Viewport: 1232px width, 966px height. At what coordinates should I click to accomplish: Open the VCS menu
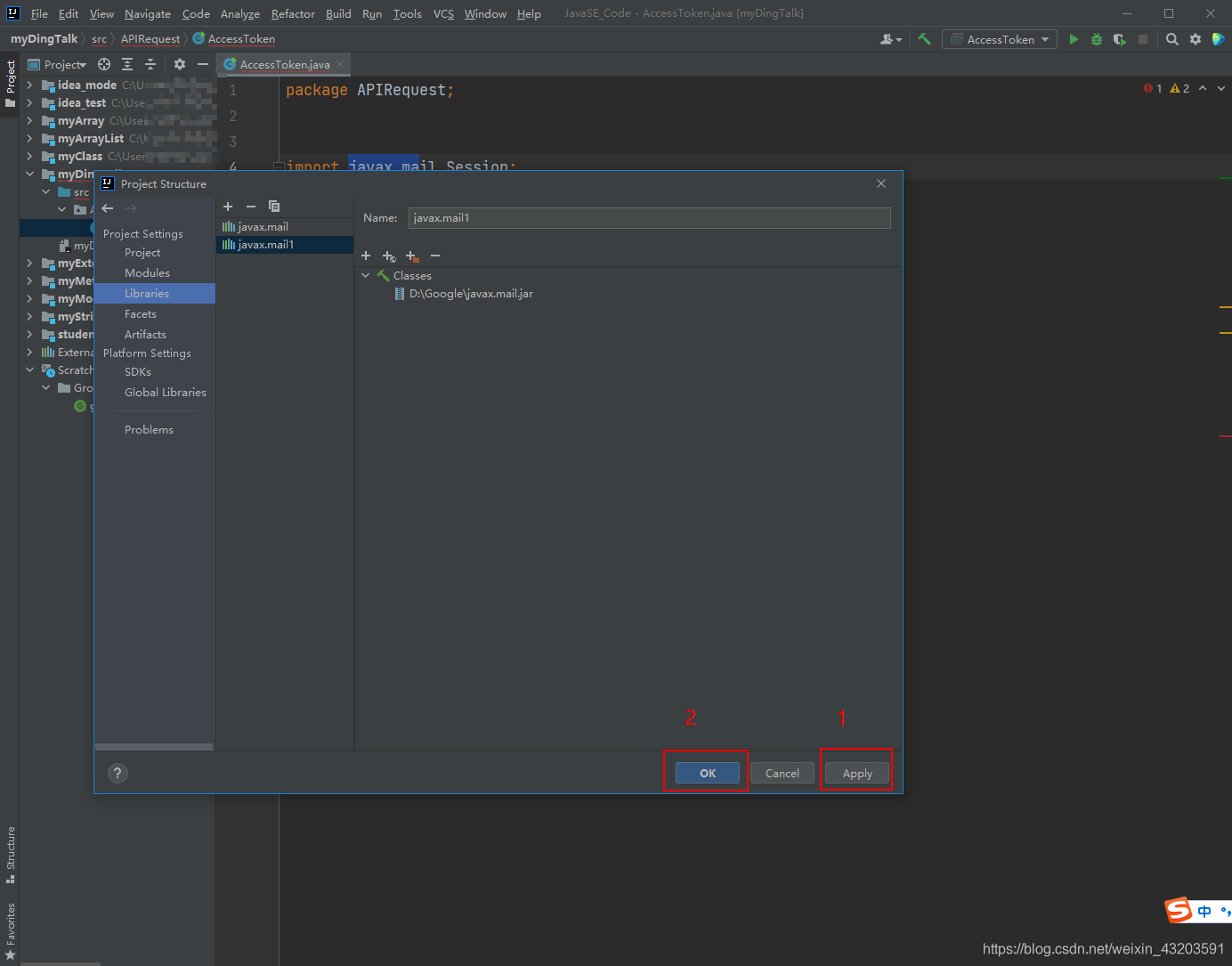443,13
